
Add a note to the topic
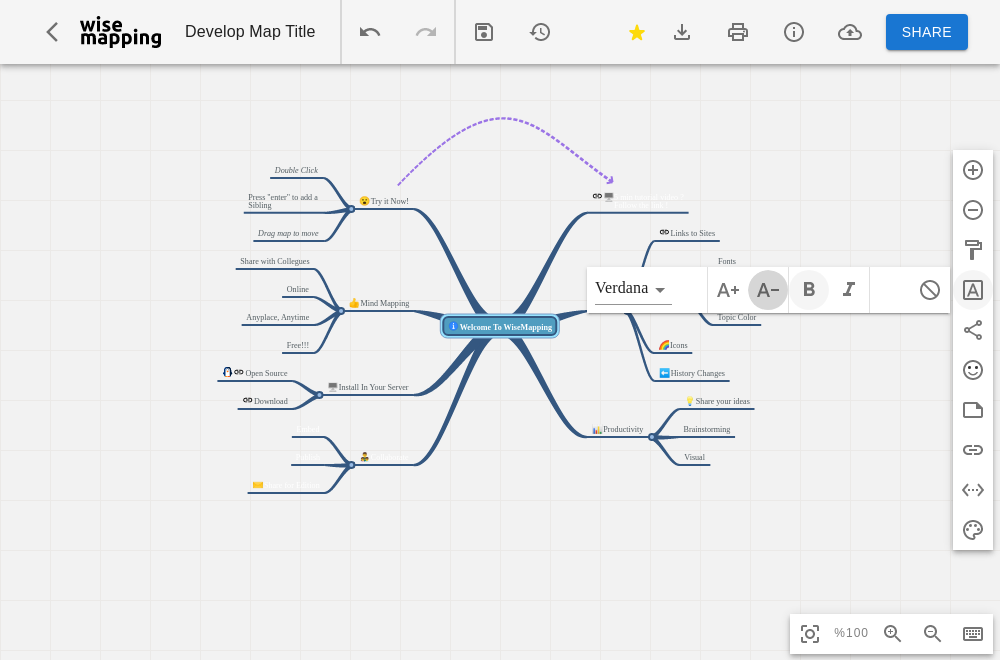973,410
